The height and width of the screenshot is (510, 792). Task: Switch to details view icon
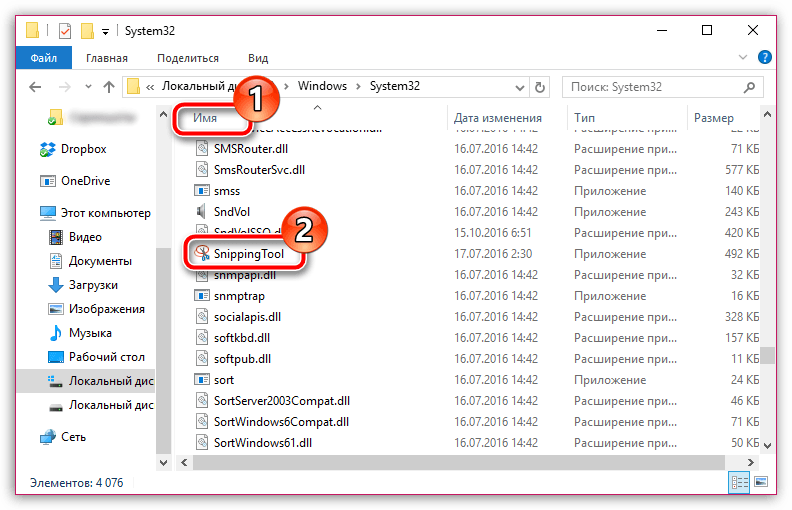739,482
